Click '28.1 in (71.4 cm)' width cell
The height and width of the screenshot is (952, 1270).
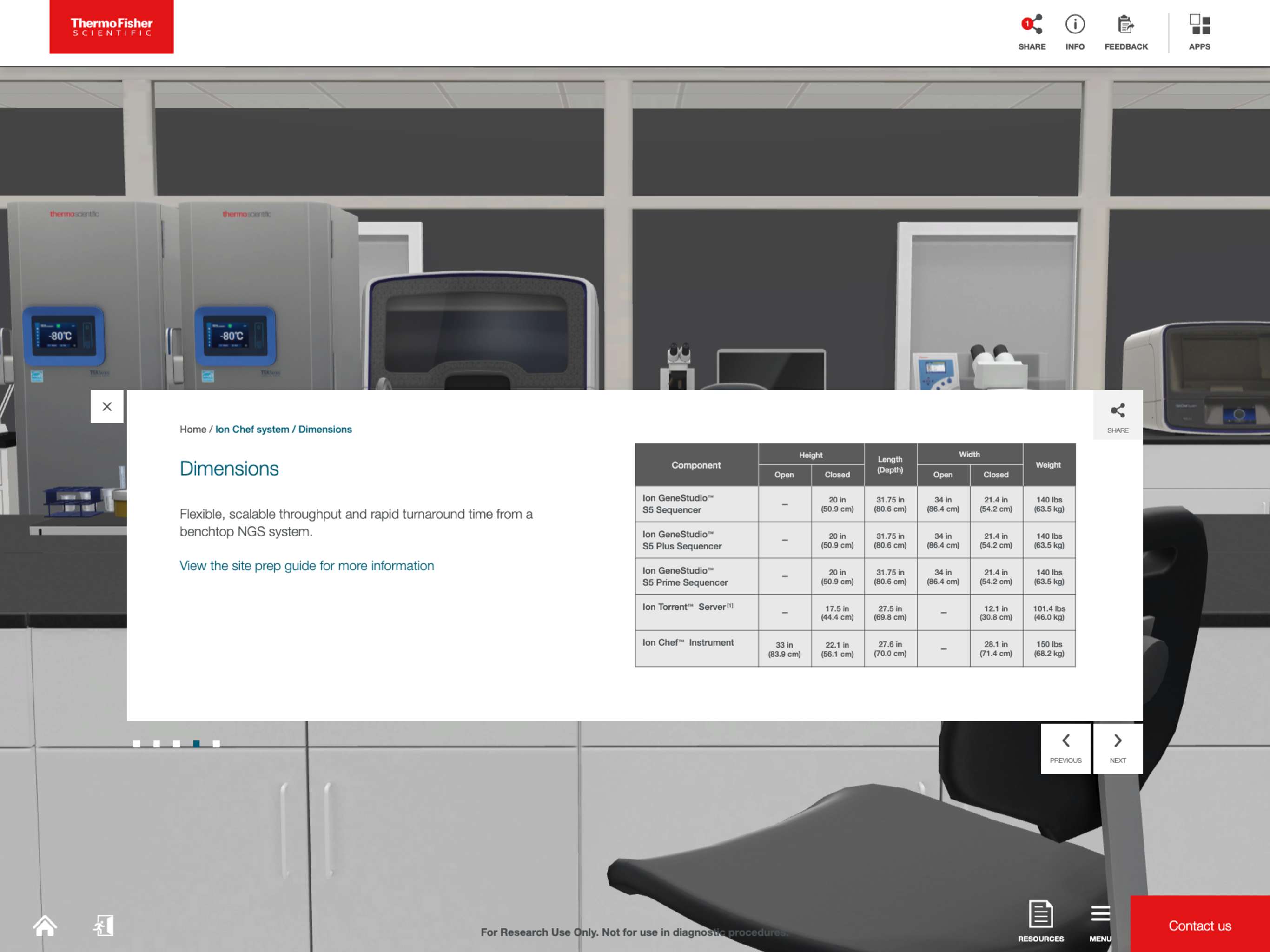point(996,649)
